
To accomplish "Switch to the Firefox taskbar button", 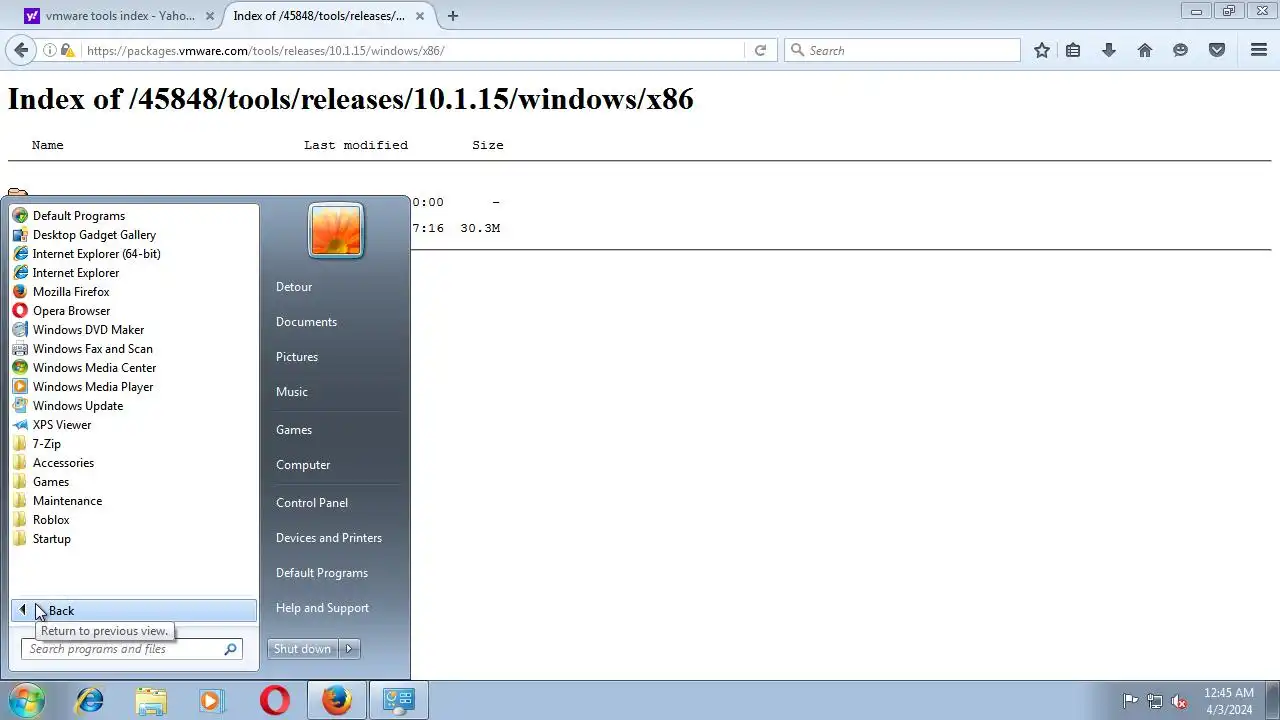I will (x=336, y=700).
